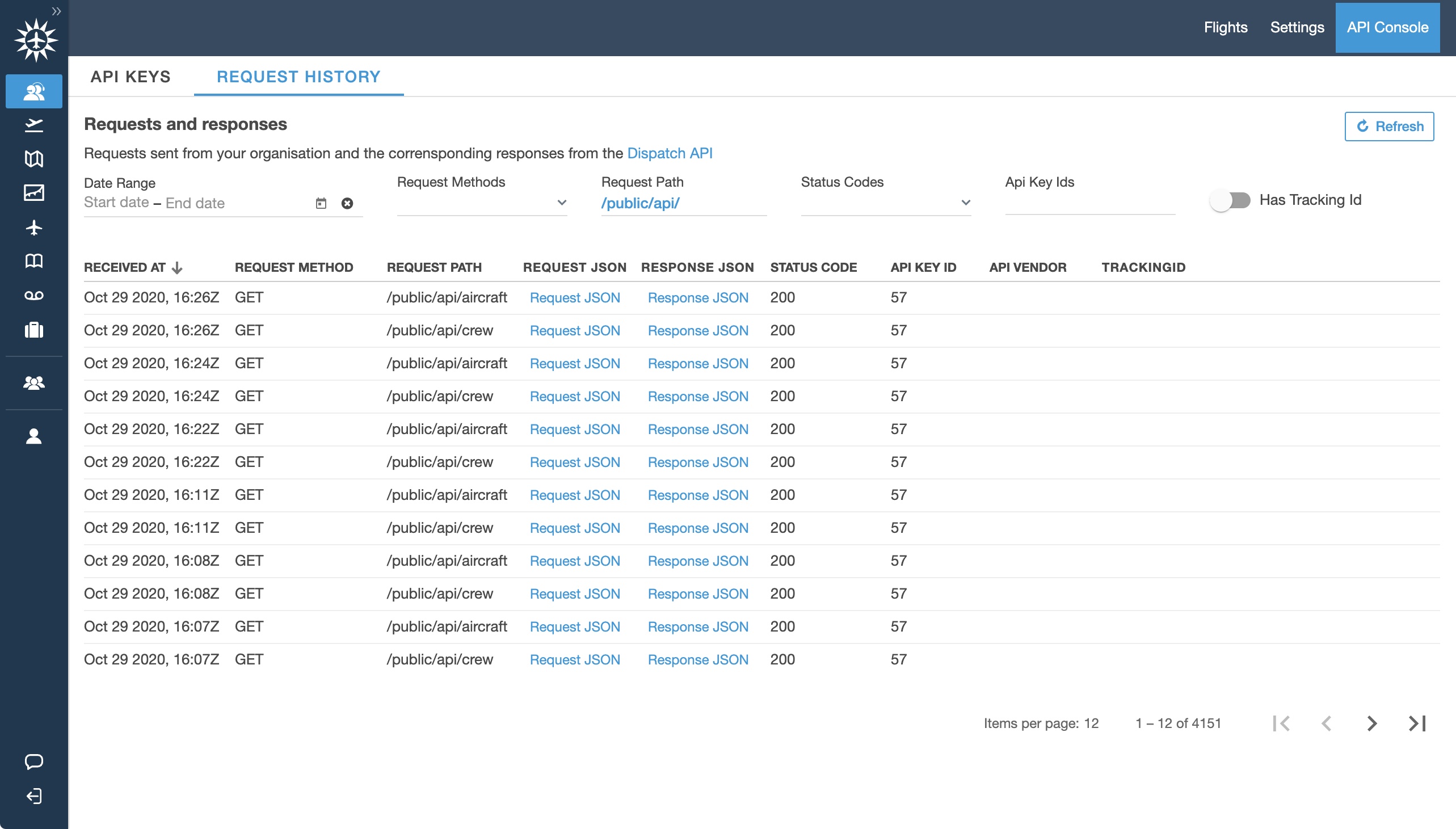Image resolution: width=1456 pixels, height=829 pixels.
Task: Open the Status Codes dropdown
Action: [x=885, y=203]
